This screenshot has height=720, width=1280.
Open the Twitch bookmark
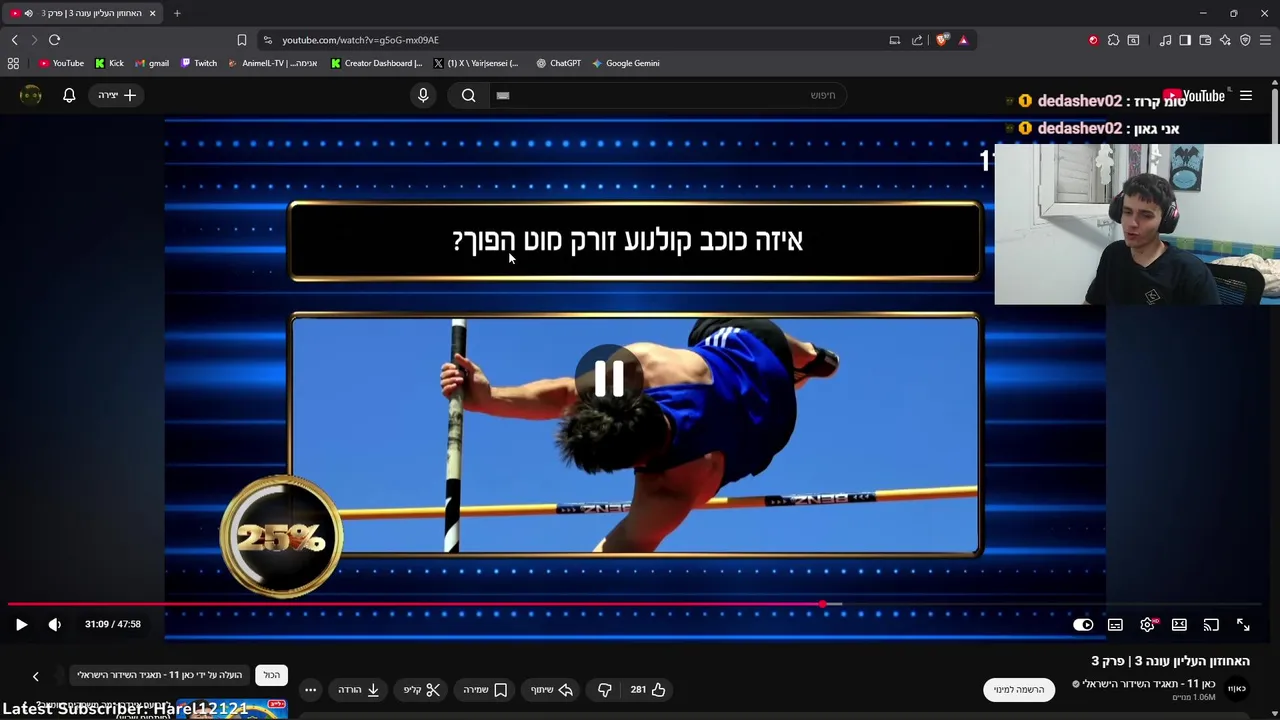click(x=199, y=63)
